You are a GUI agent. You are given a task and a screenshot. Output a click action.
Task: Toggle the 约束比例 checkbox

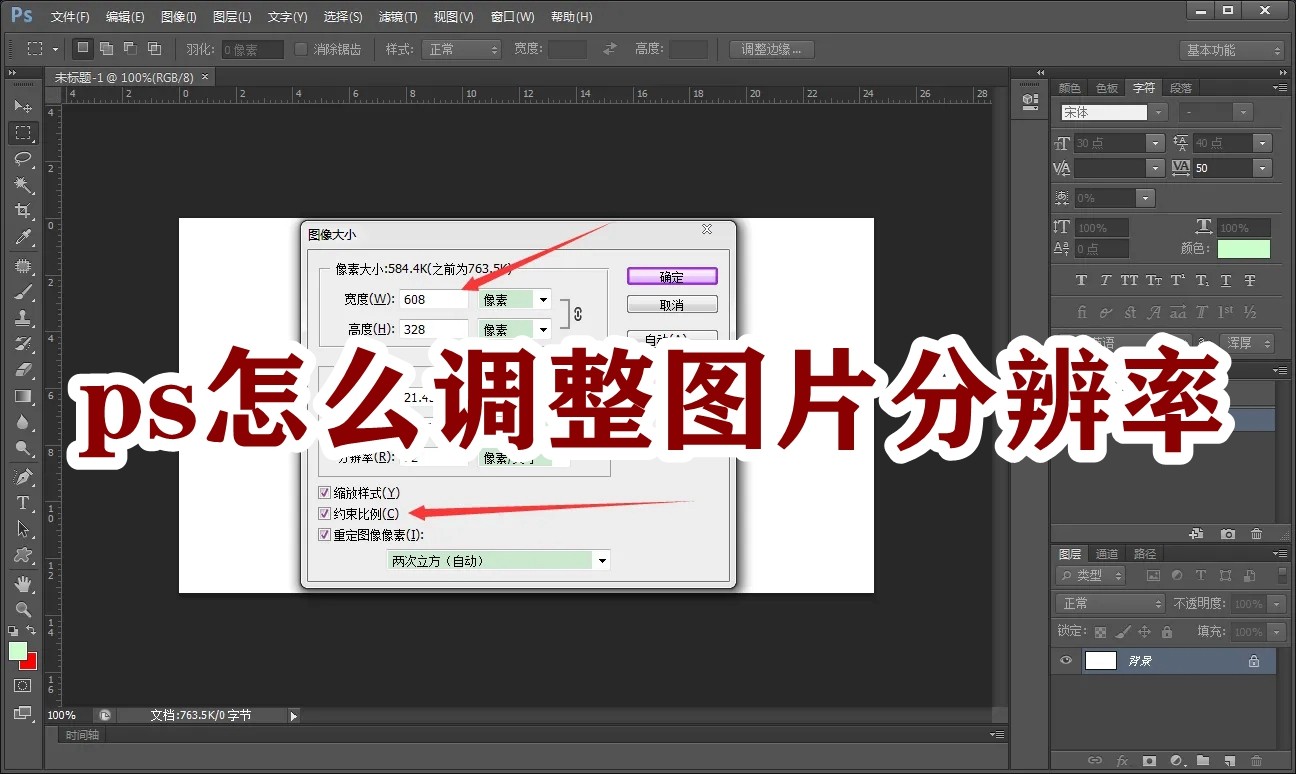tap(324, 513)
